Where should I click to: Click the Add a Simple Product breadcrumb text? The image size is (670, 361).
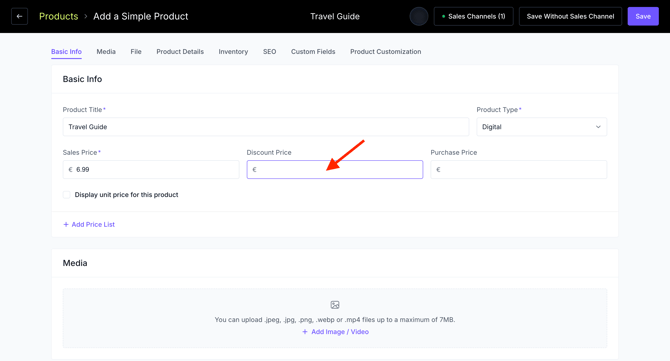pos(141,16)
